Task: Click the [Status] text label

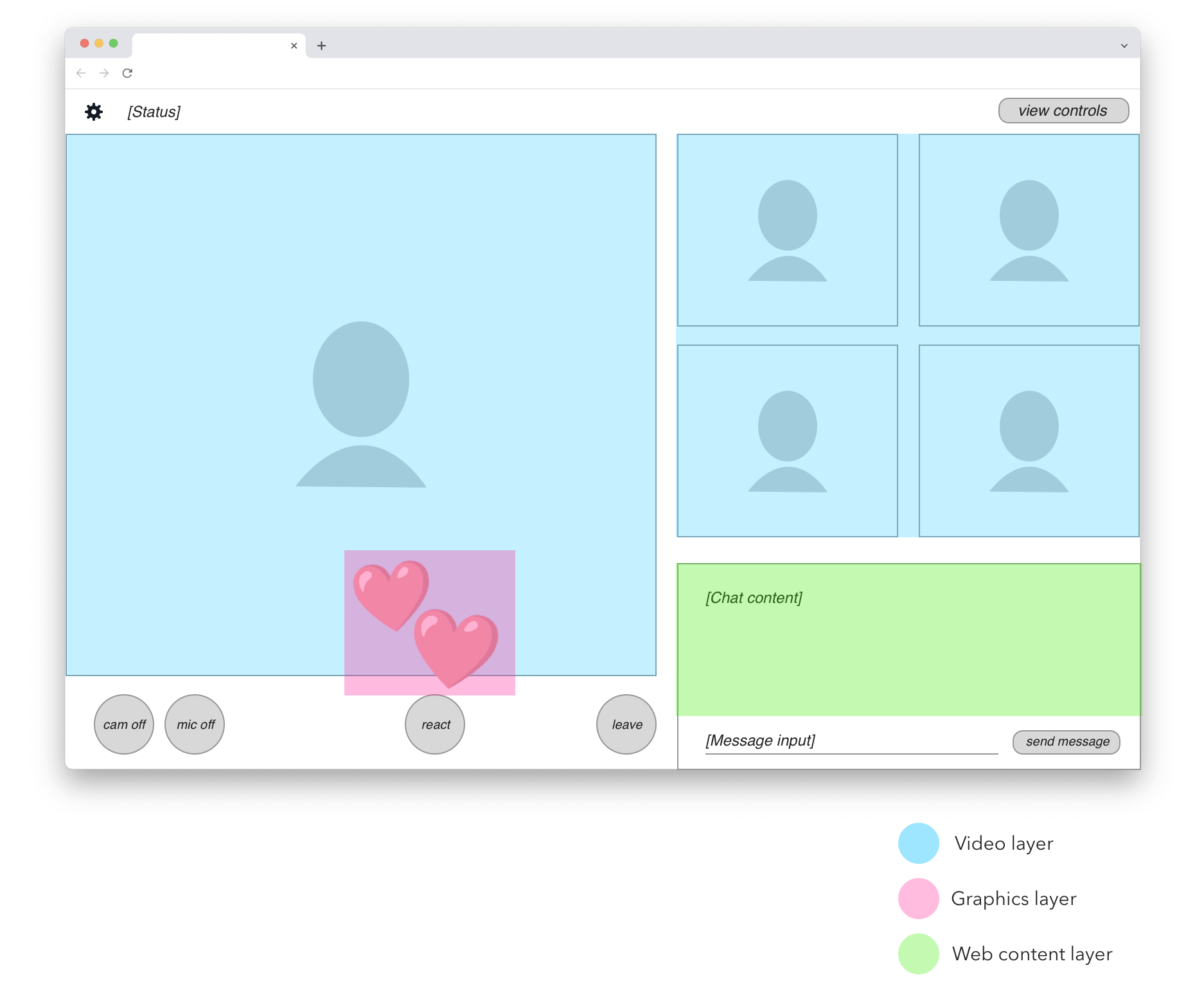Action: coord(154,112)
